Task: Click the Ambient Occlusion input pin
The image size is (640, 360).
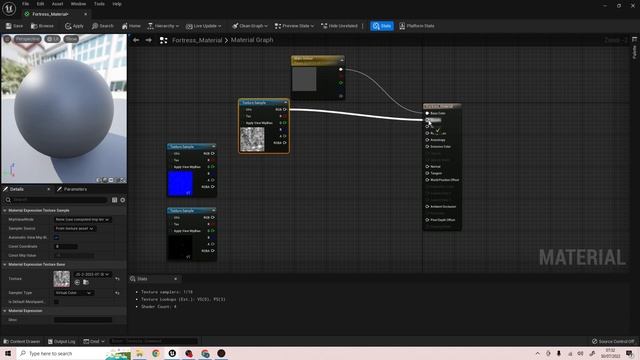Action: (427, 207)
